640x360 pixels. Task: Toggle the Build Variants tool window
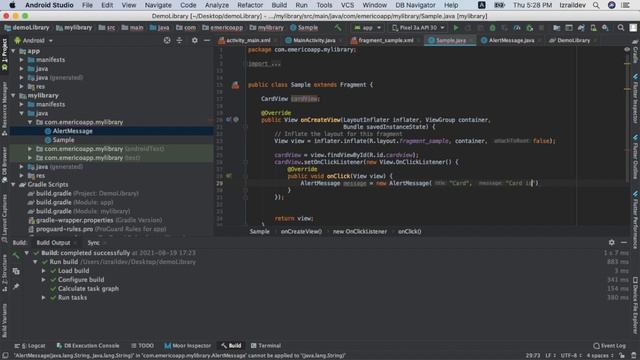(x=4, y=321)
